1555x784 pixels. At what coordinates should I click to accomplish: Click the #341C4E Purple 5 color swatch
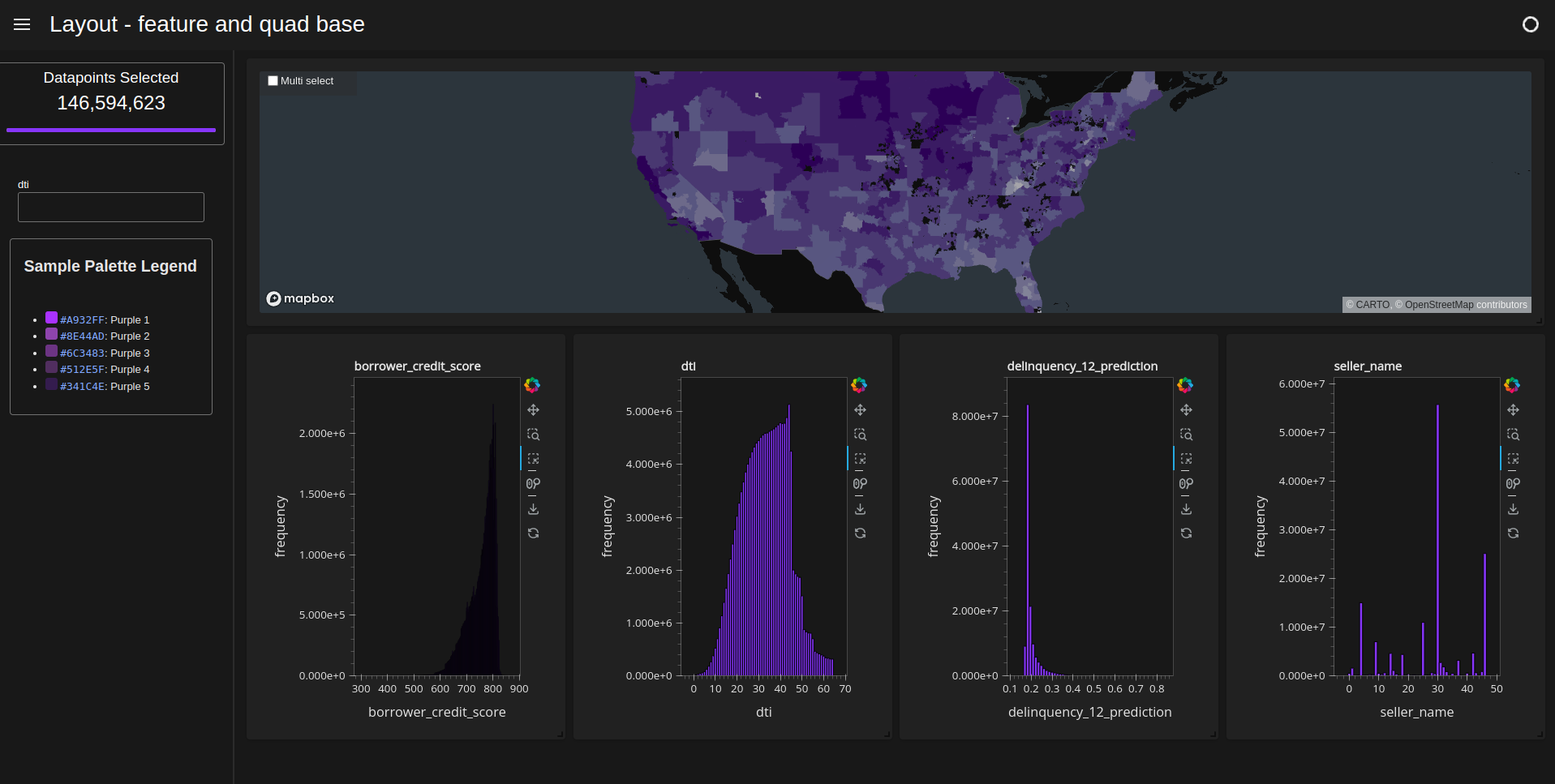point(51,384)
